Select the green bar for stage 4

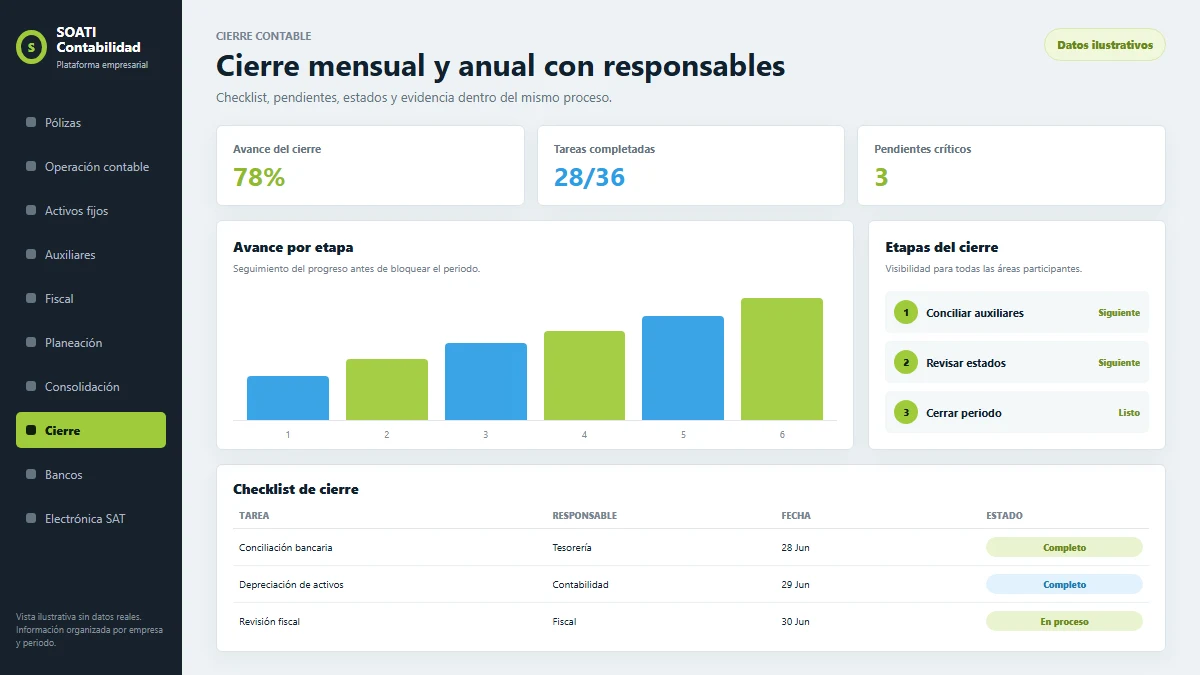[x=584, y=376]
